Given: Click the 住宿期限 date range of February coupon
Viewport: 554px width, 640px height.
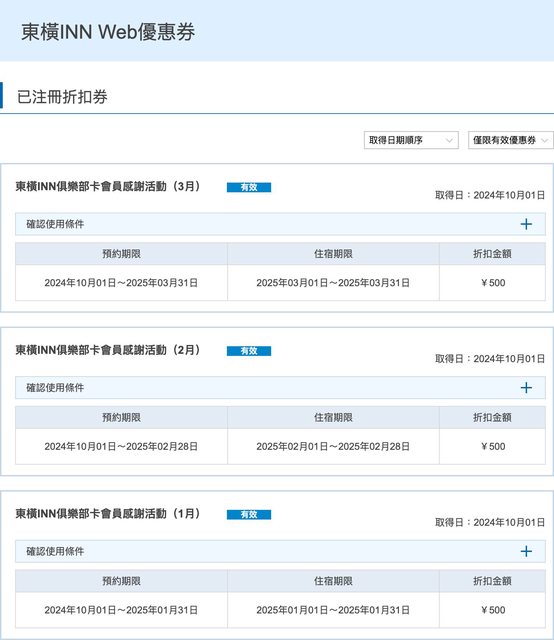Looking at the screenshot, I should click(333, 447).
